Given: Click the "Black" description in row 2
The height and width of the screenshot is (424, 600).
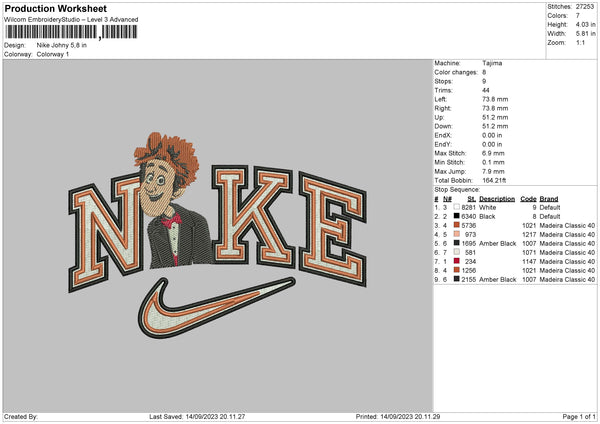Looking at the screenshot, I should click(x=487, y=216).
